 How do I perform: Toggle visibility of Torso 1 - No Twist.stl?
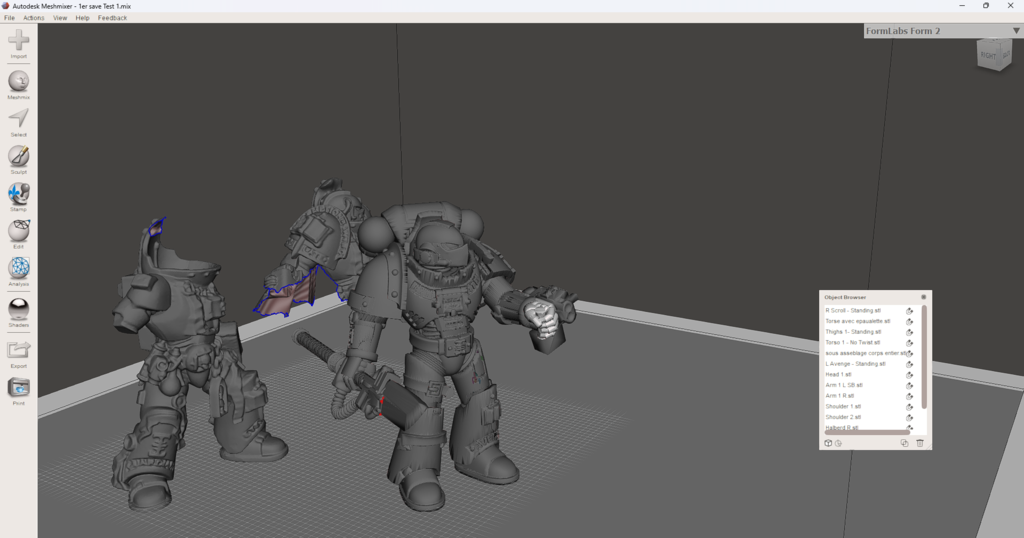click(909, 343)
